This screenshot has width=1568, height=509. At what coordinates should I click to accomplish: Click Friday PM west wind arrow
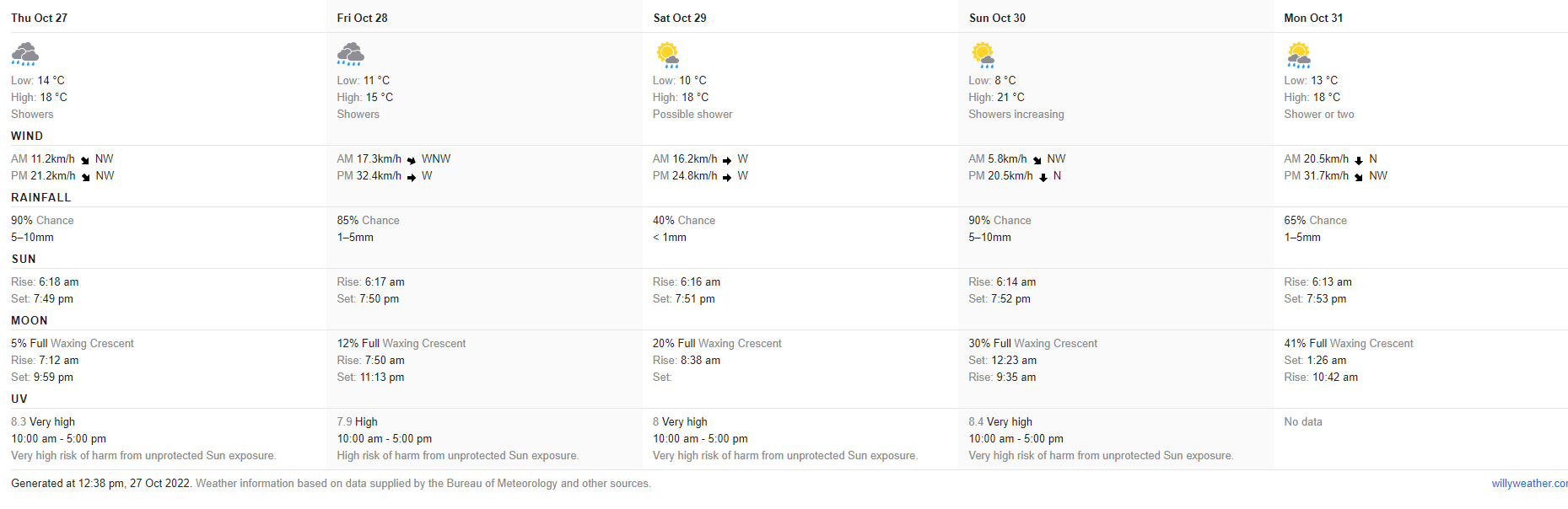pyautogui.click(x=412, y=177)
